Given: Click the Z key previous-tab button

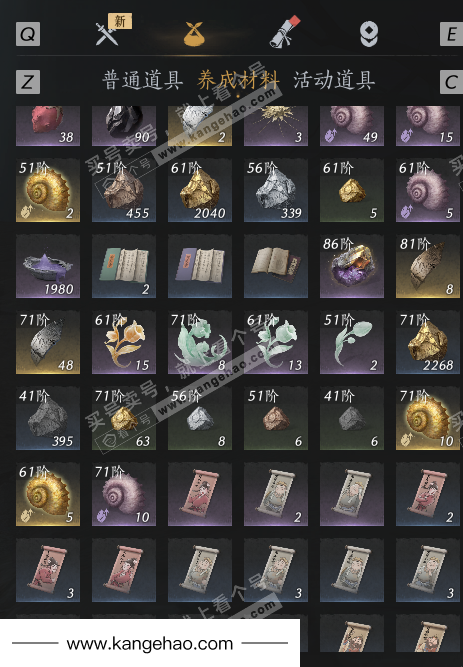Looking at the screenshot, I should coord(28,82).
